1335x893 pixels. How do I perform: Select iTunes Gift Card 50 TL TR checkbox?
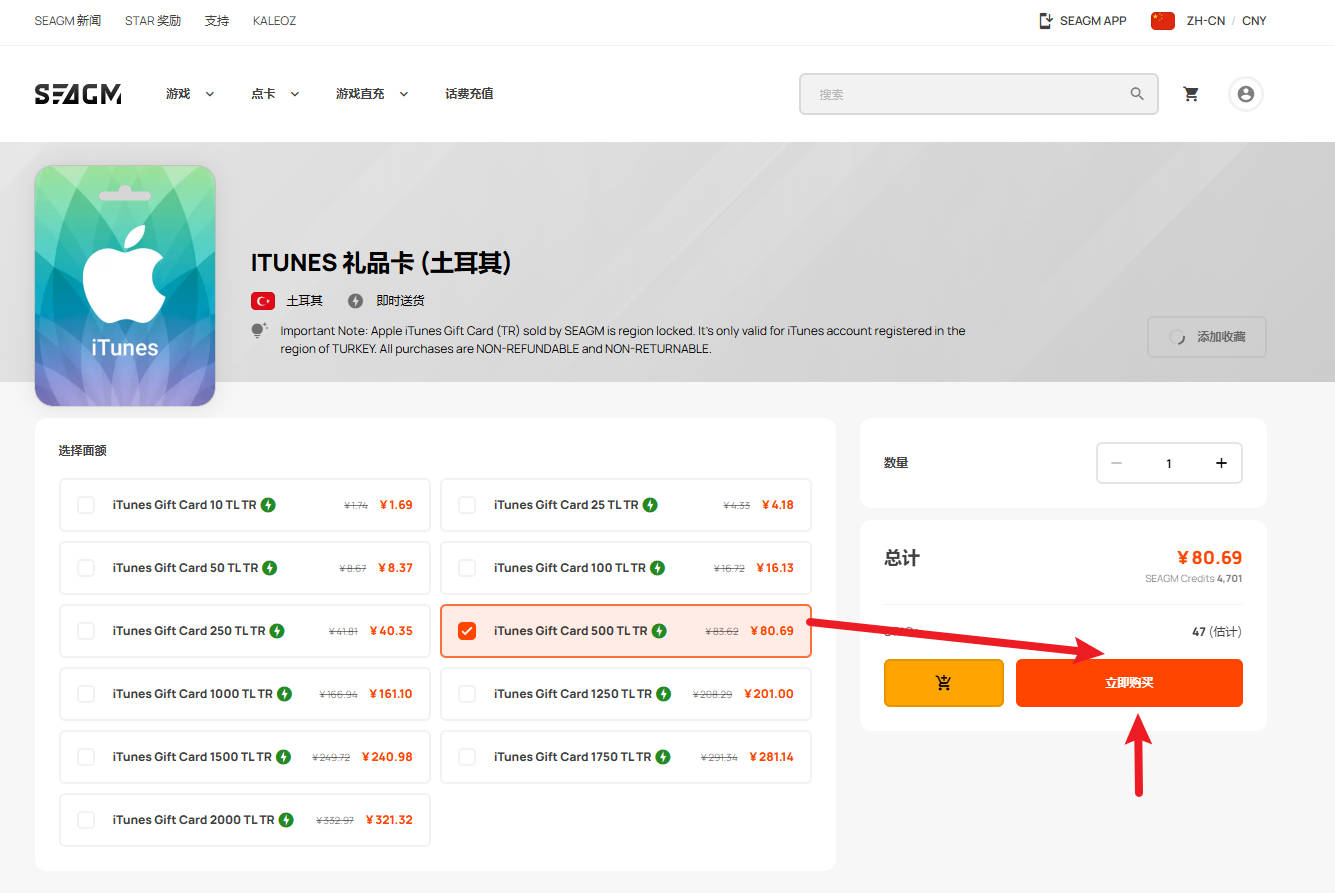(86, 568)
